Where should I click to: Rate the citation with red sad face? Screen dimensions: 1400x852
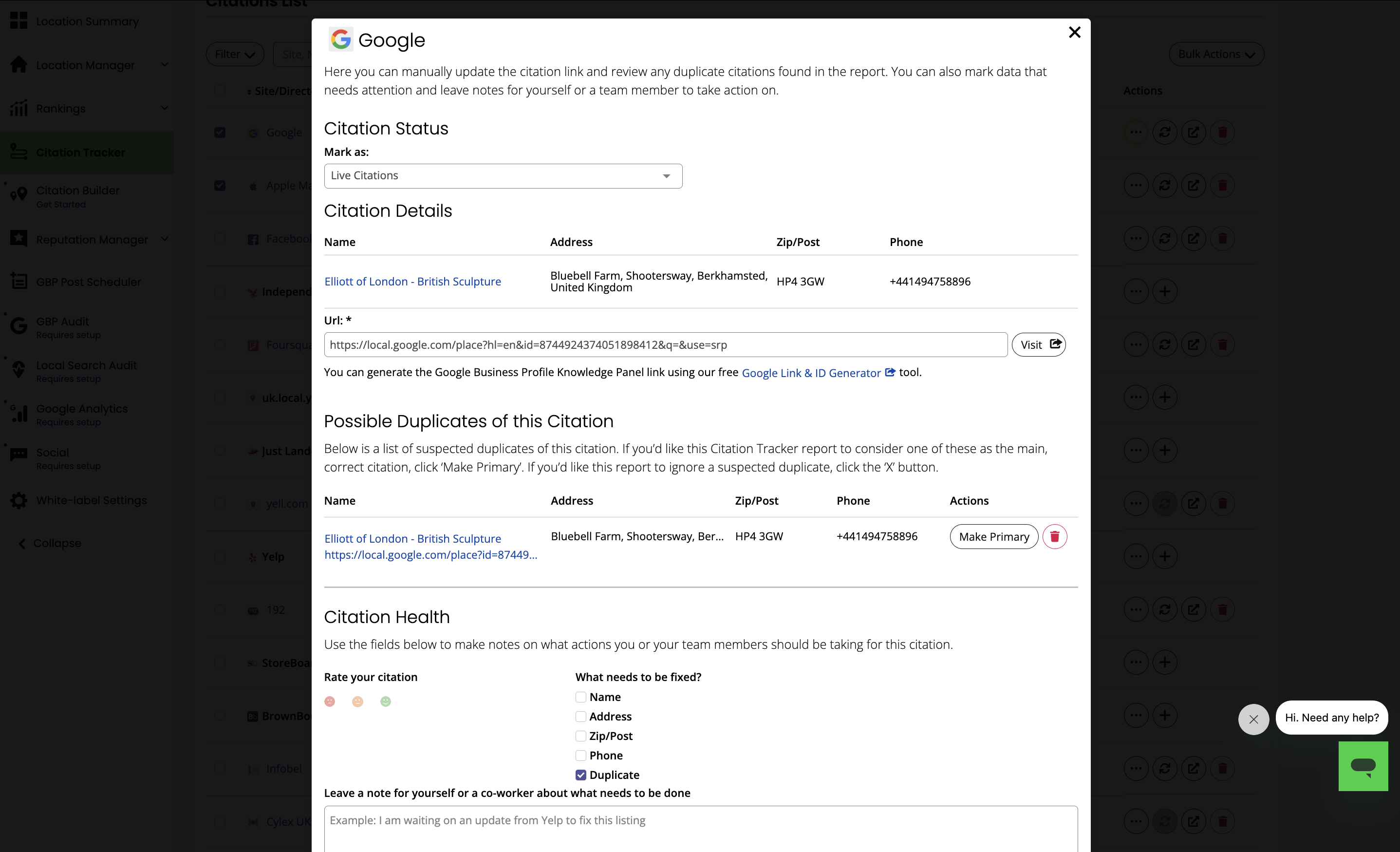(x=330, y=701)
